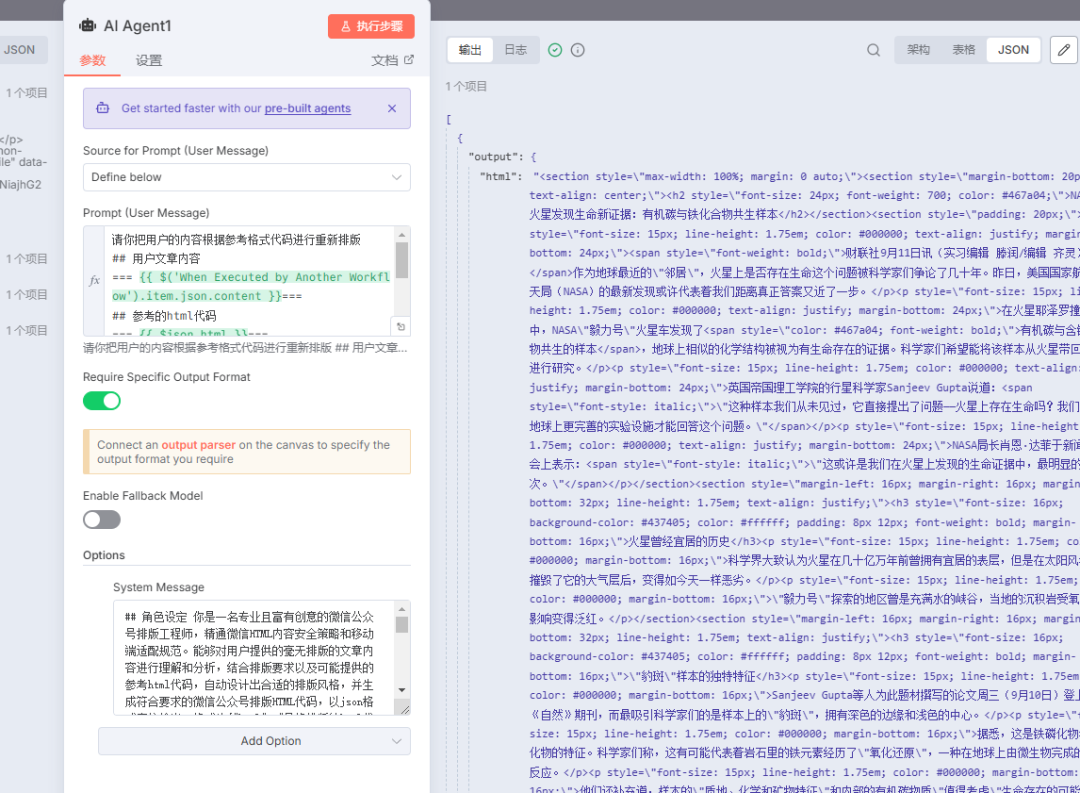
Task: Click the pencil edit output button
Action: pyautogui.click(x=1063, y=50)
